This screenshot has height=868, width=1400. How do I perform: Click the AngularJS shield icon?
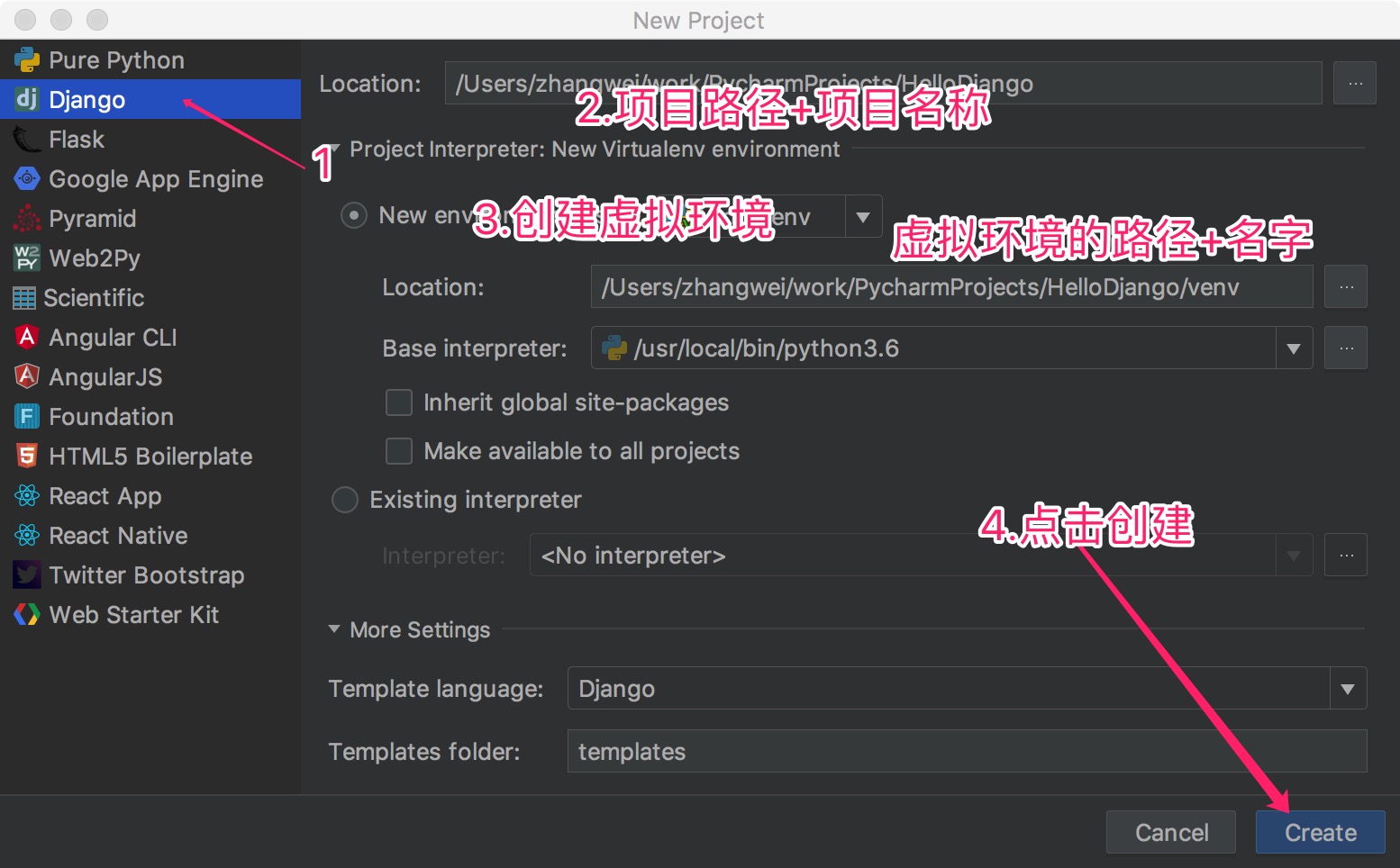pyautogui.click(x=27, y=376)
